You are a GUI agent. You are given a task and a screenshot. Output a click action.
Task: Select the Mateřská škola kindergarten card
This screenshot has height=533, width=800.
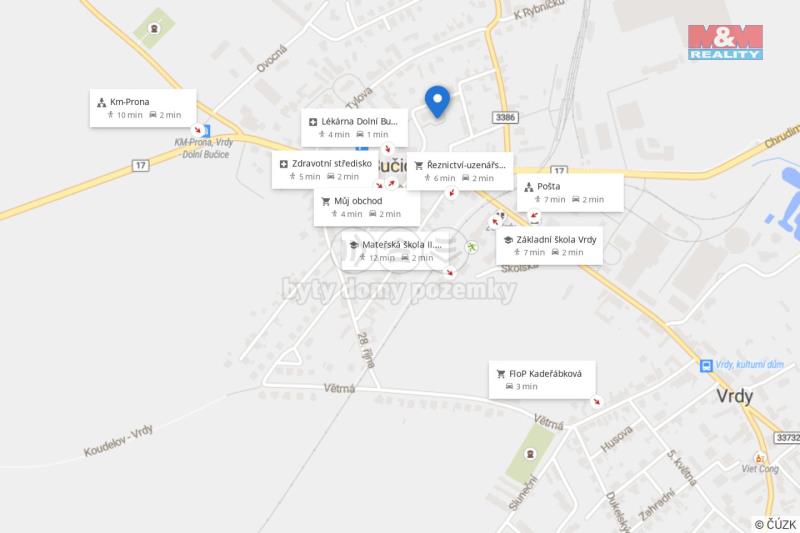point(394,250)
